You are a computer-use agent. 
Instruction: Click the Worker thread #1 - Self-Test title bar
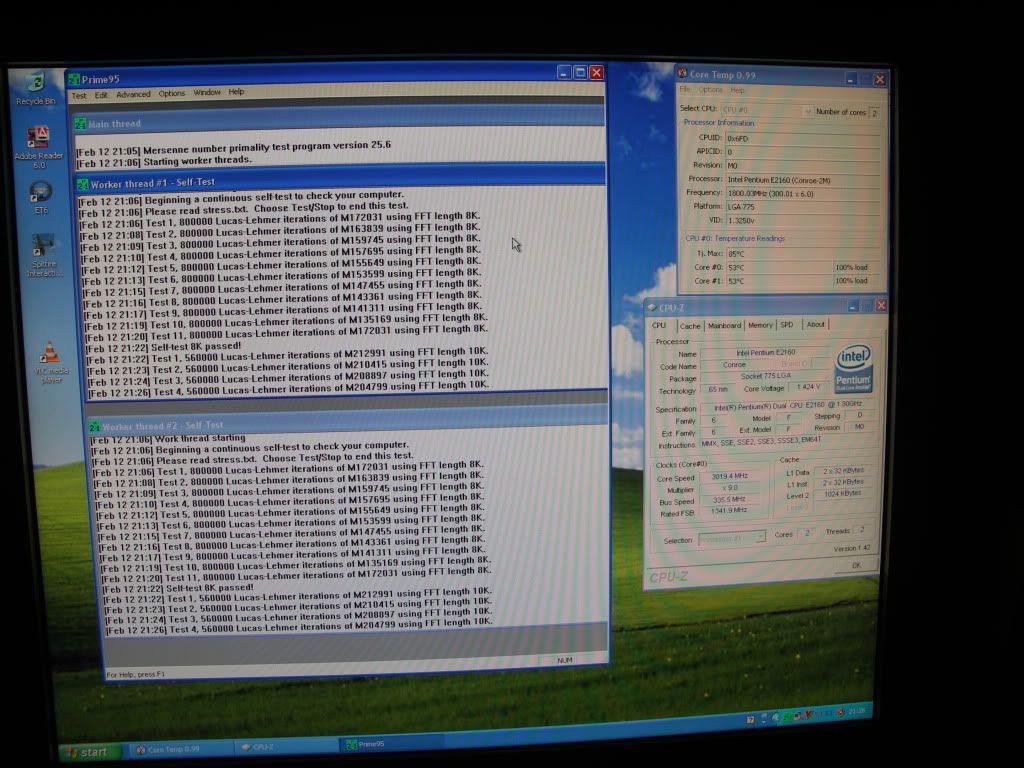[x=340, y=179]
